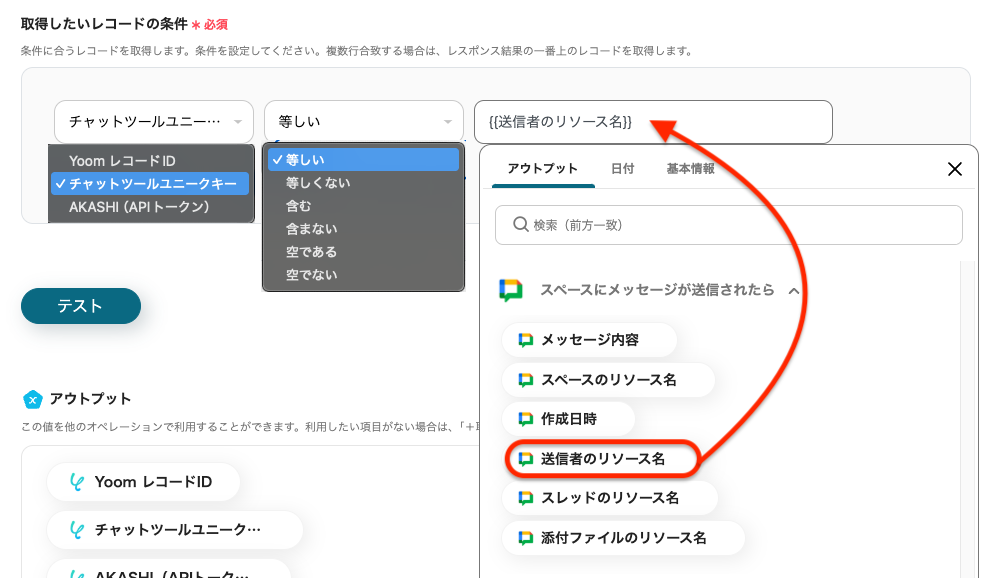Screen dimensions: 983x578
Task: Select メッセージ内容 output chip
Action: [x=589, y=340]
